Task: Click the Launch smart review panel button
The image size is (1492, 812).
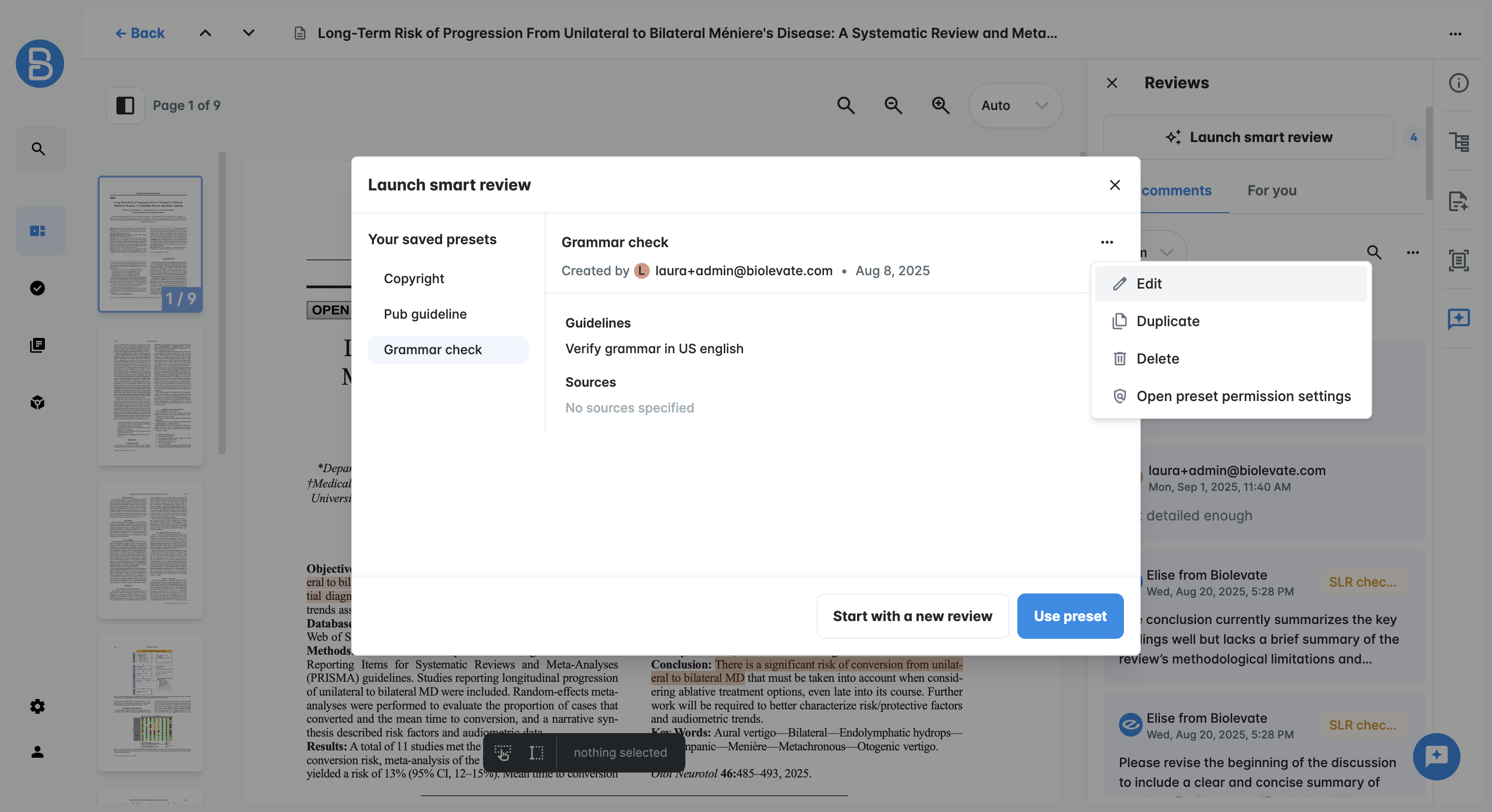Action: [1248, 137]
